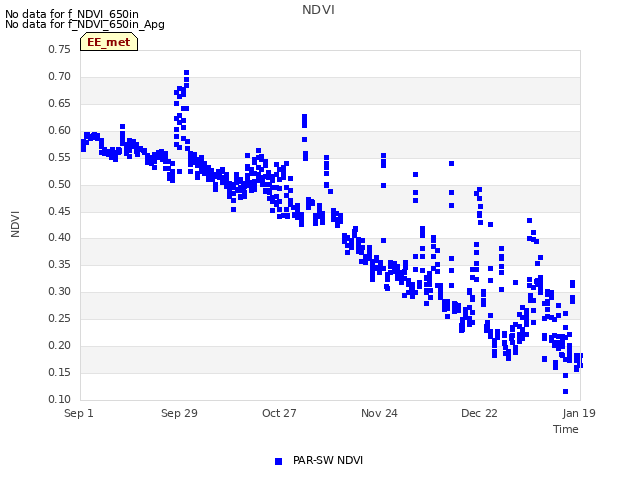Click the 0.15 y-axis tick label
The width and height of the screenshot is (640, 480).
coord(60,372)
